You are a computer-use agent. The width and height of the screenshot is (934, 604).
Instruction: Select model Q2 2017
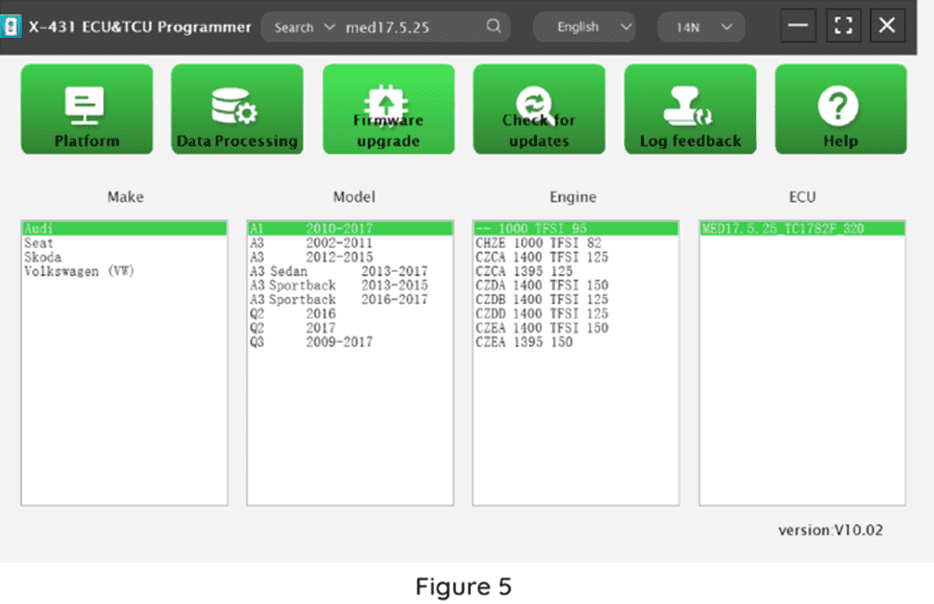click(x=350, y=328)
